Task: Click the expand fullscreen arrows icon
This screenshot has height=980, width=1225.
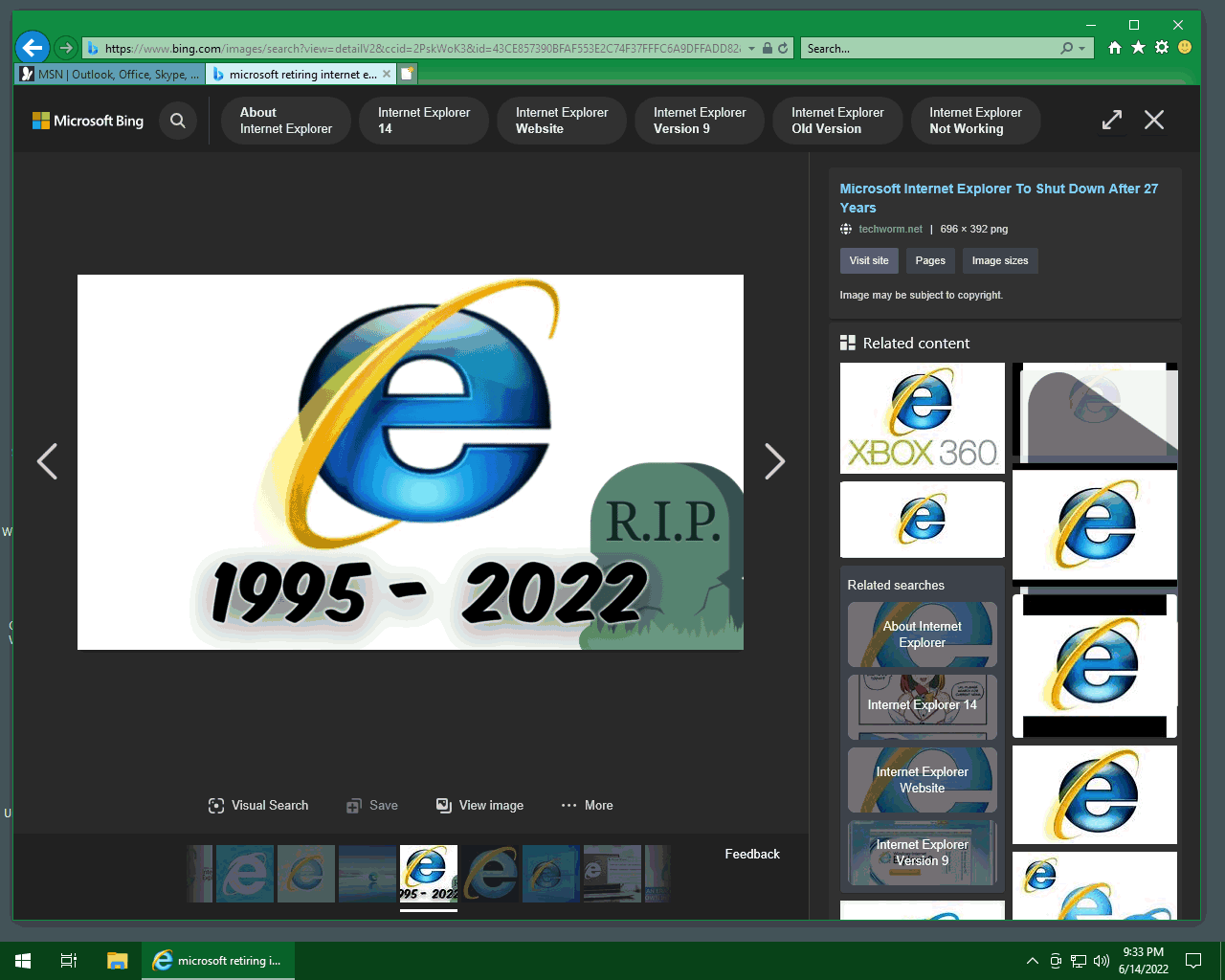Action: click(x=1112, y=120)
